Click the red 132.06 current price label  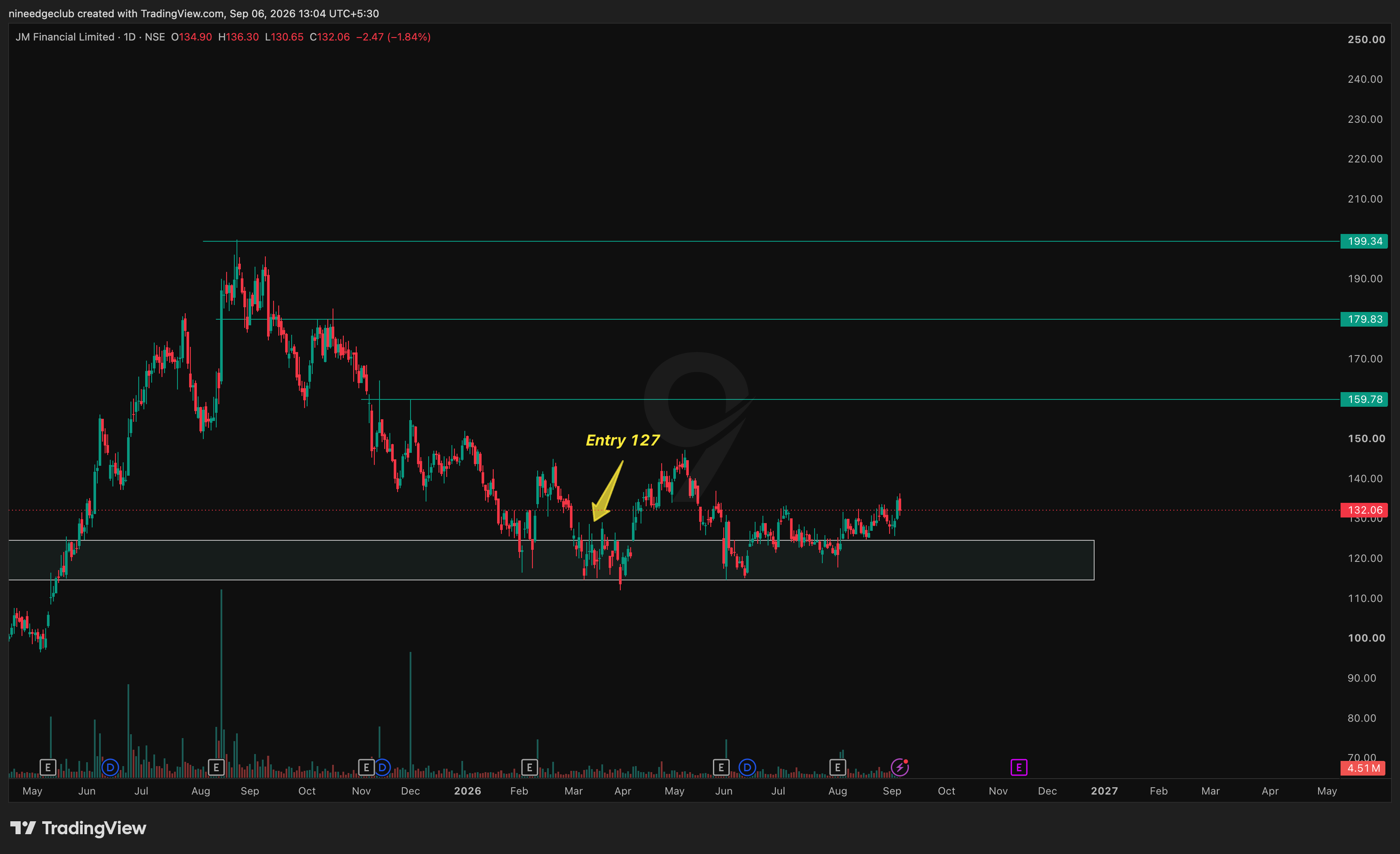coord(1364,510)
